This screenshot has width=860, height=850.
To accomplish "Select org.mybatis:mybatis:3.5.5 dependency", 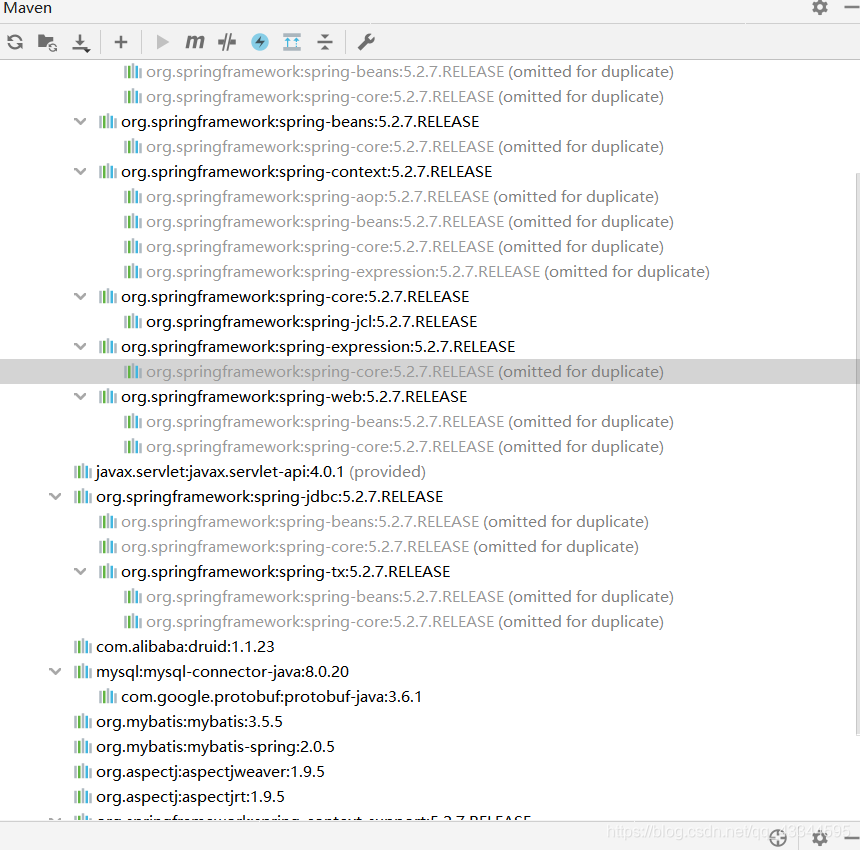I will pos(189,722).
